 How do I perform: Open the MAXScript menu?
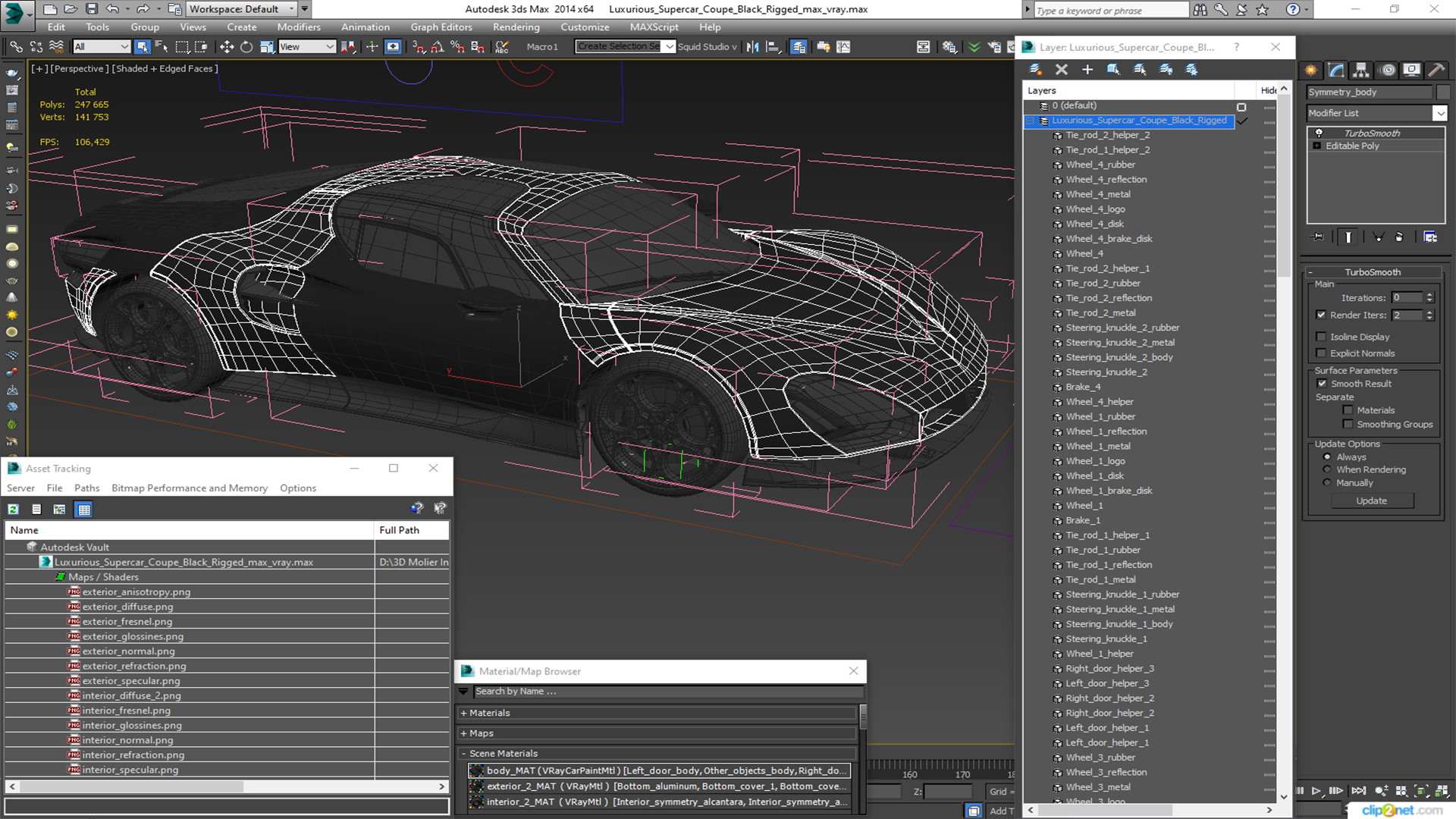coord(654,27)
